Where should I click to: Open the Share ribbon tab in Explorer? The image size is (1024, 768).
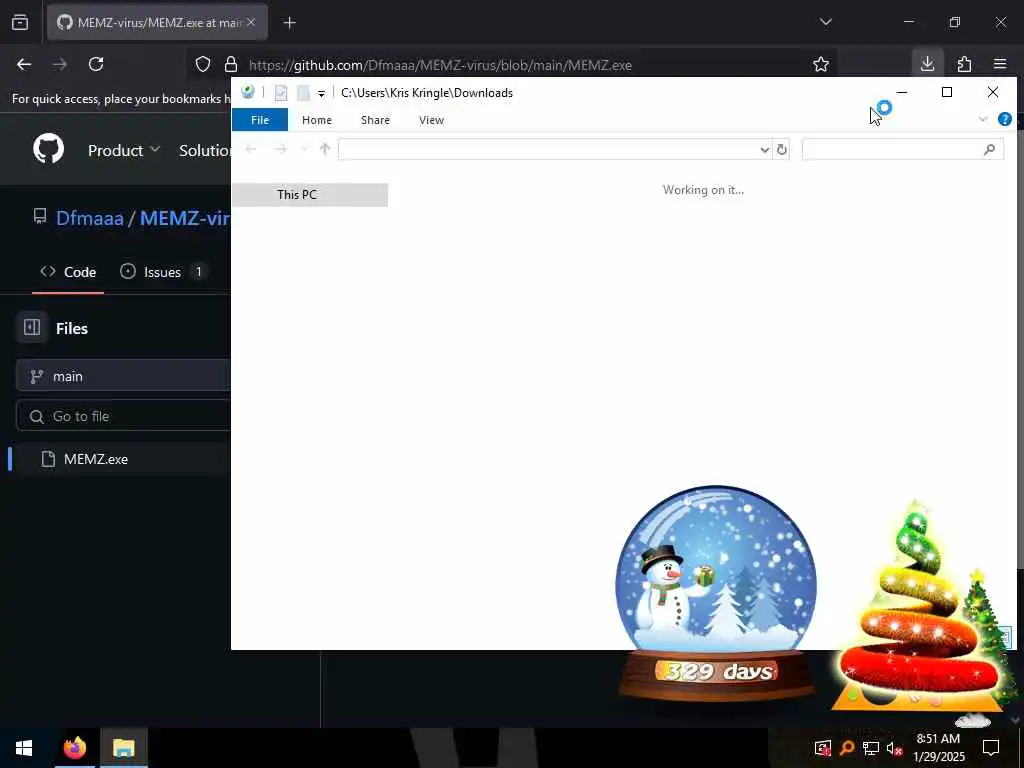[375, 120]
